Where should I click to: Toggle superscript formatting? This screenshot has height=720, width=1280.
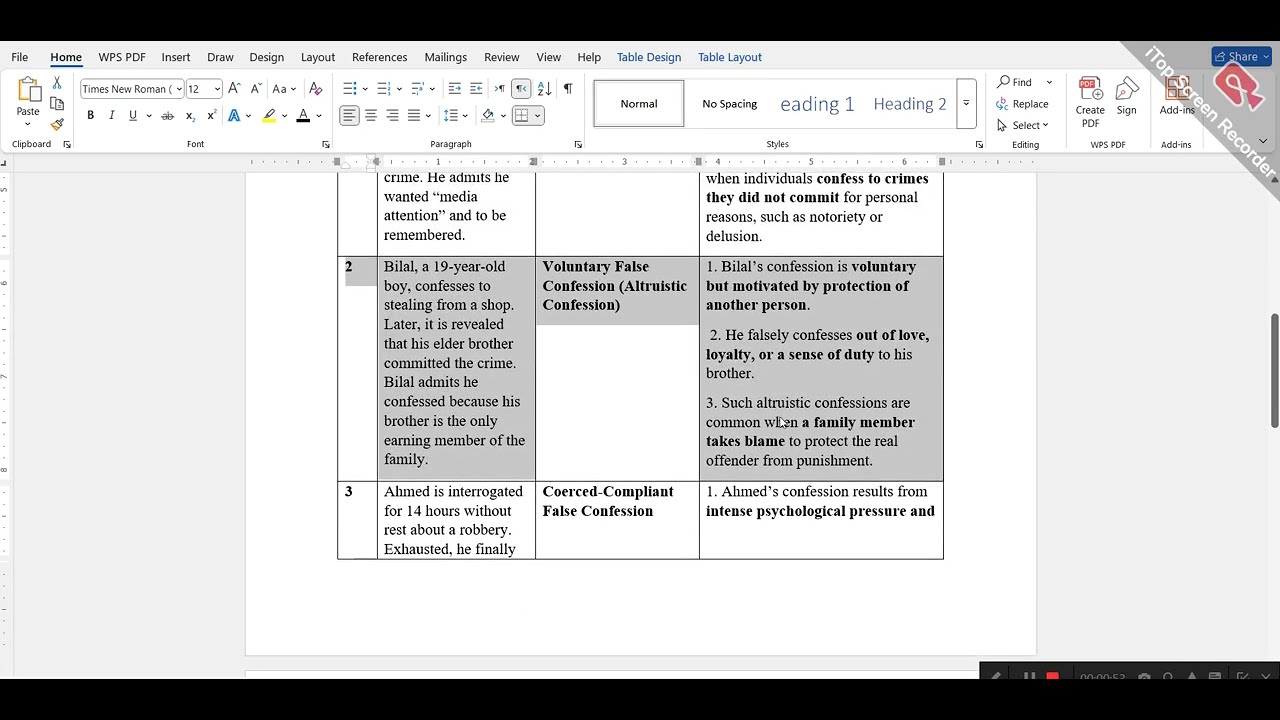click(x=211, y=116)
